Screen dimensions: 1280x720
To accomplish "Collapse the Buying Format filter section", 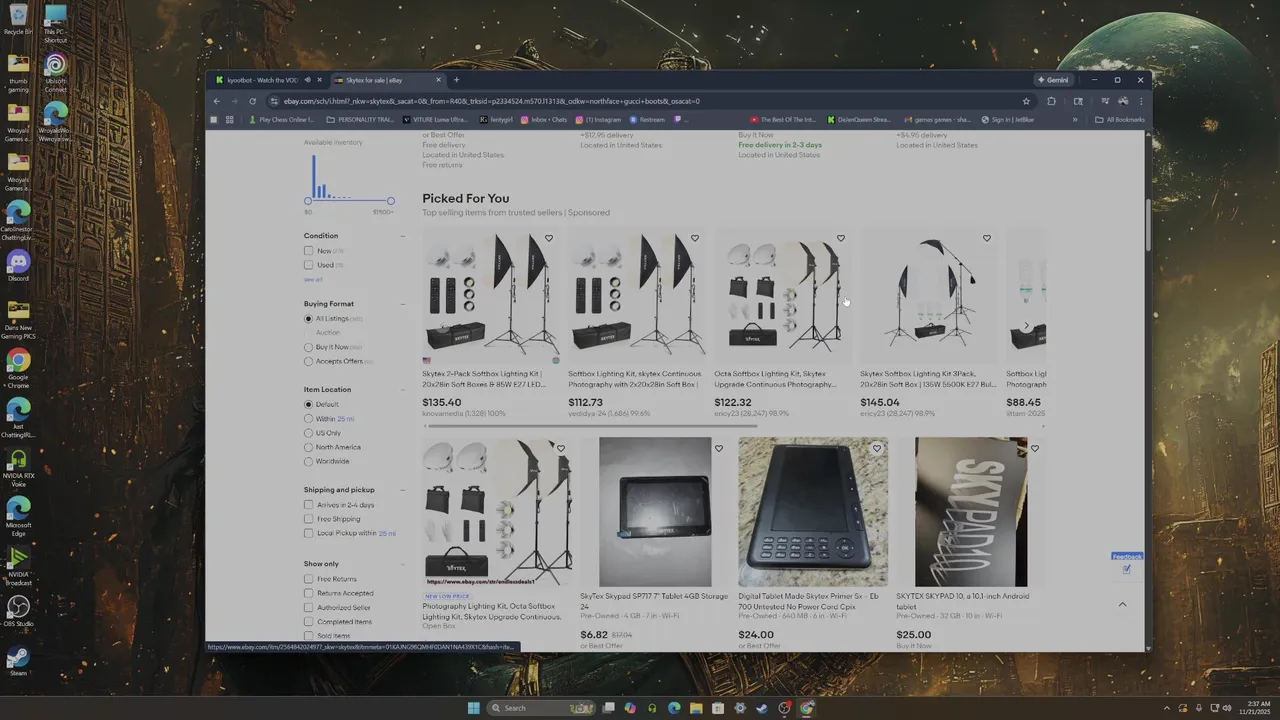I will pyautogui.click(x=403, y=304).
